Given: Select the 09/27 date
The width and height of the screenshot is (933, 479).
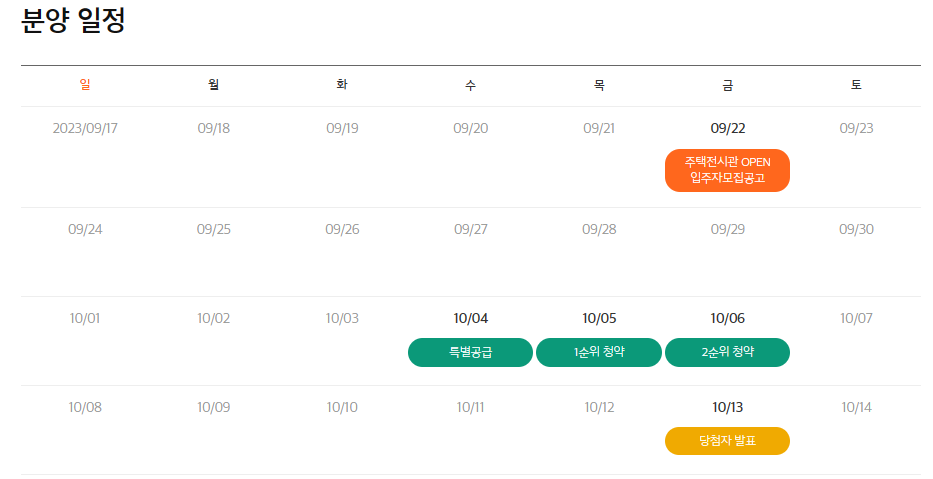Looking at the screenshot, I should point(471,229).
